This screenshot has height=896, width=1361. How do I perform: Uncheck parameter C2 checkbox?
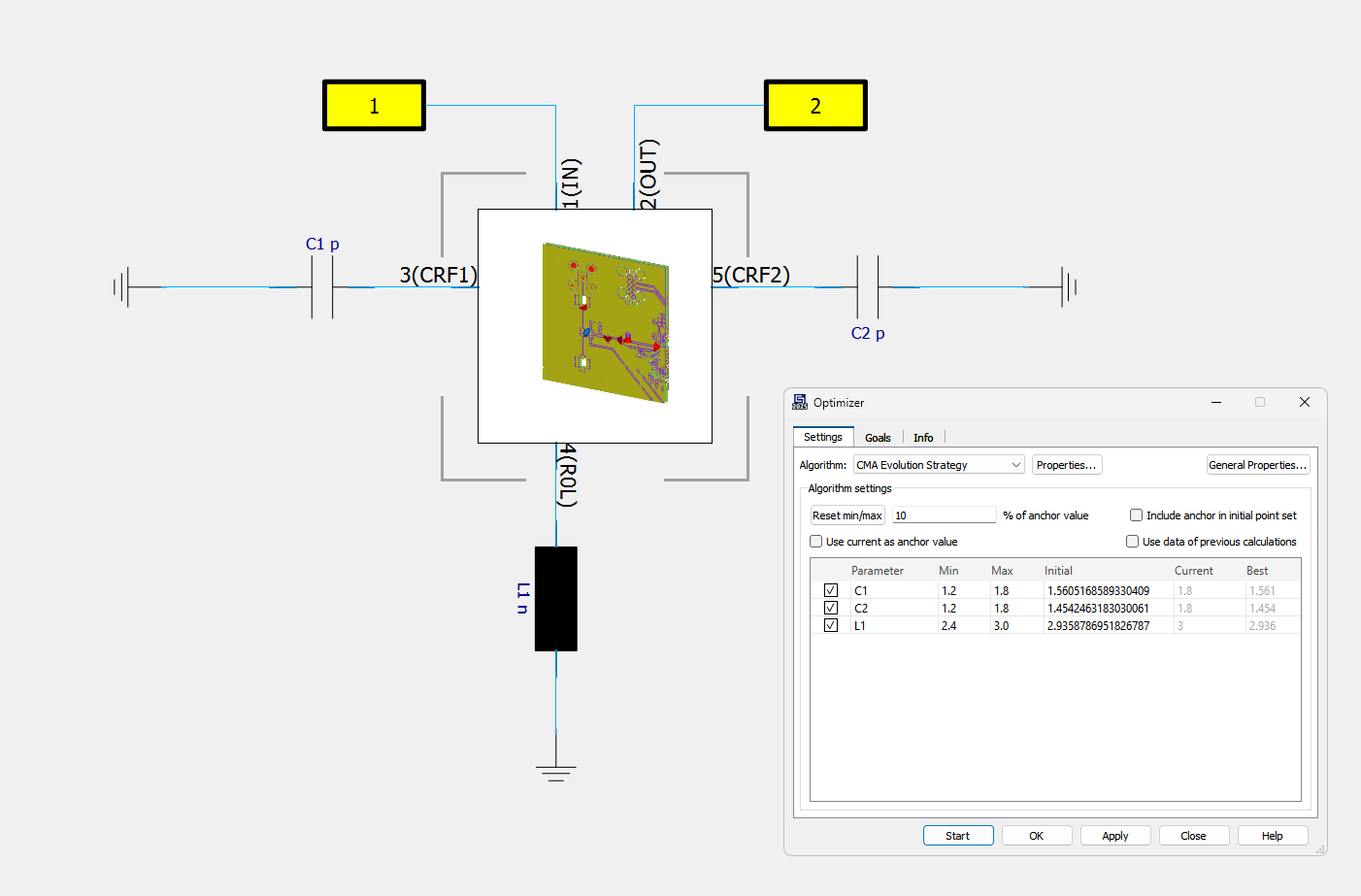[x=831, y=608]
